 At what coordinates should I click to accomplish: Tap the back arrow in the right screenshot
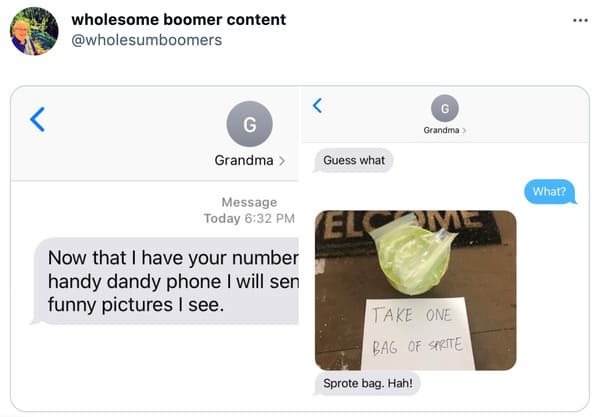tap(317, 106)
